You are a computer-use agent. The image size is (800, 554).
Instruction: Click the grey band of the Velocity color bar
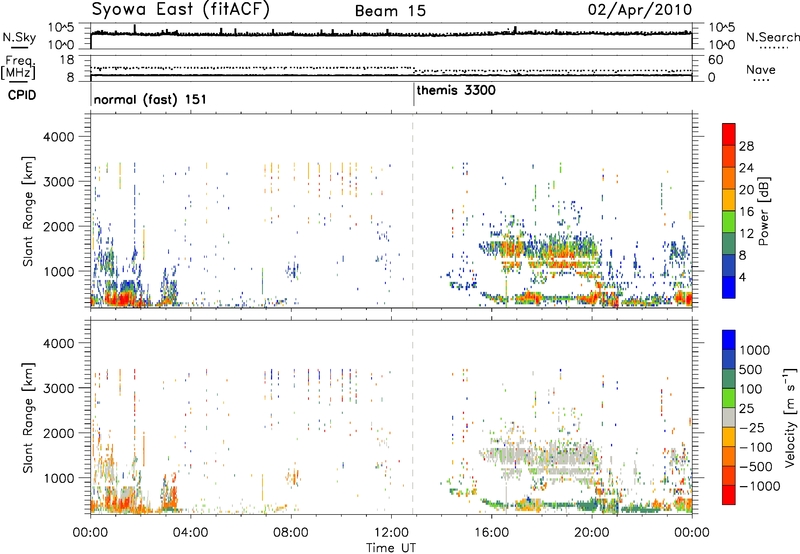point(729,418)
